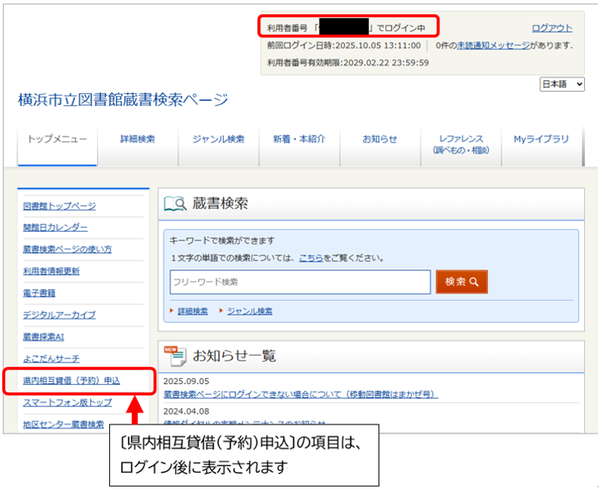
Task: Open 詳細検索 link below search box
Action: 193,311
